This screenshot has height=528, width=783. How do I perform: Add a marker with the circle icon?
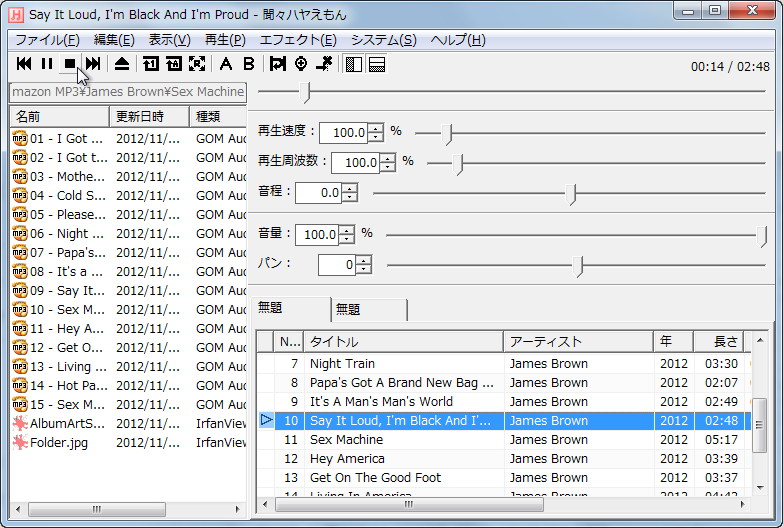pyautogui.click(x=301, y=63)
